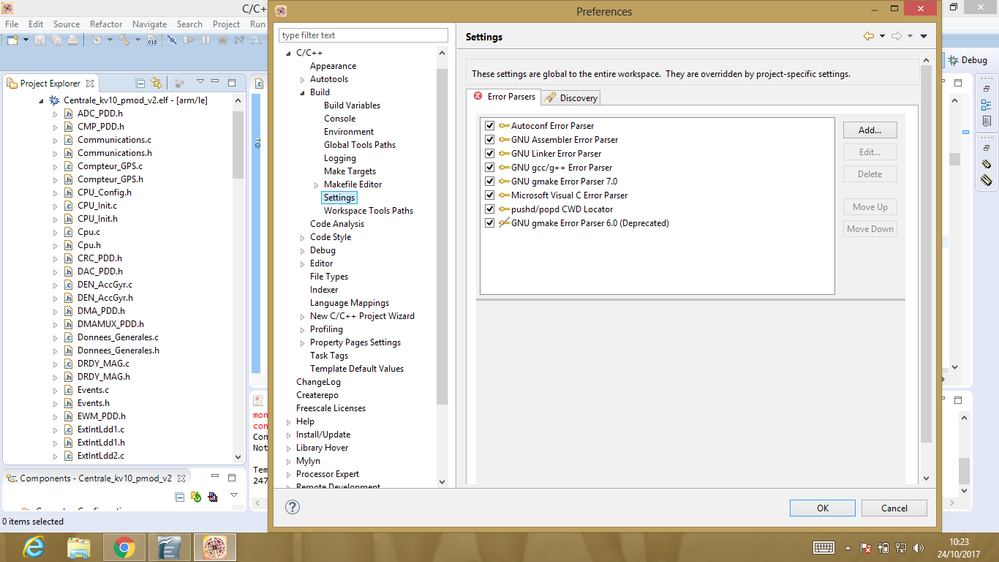Uncheck GNU gmake Error Parser 6.0 (Deprecated)
This screenshot has width=999, height=562.
[489, 223]
